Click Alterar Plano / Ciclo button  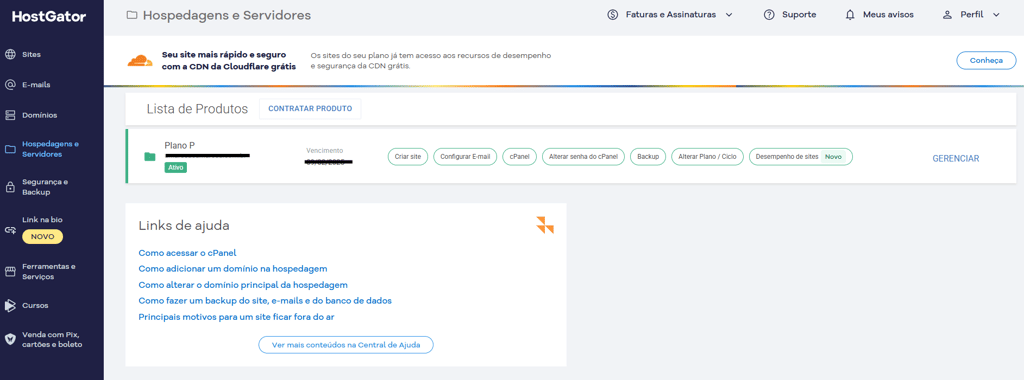click(x=707, y=157)
